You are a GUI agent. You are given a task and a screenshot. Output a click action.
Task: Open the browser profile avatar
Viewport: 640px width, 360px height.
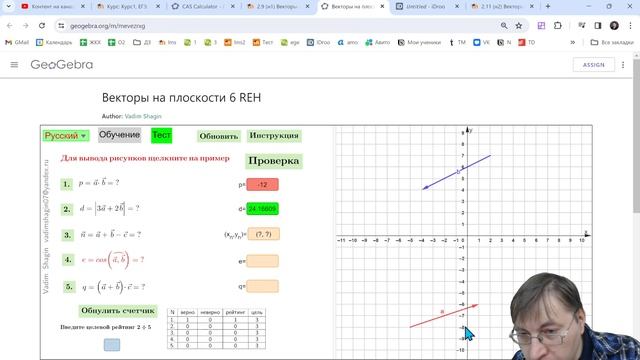[x=614, y=26]
